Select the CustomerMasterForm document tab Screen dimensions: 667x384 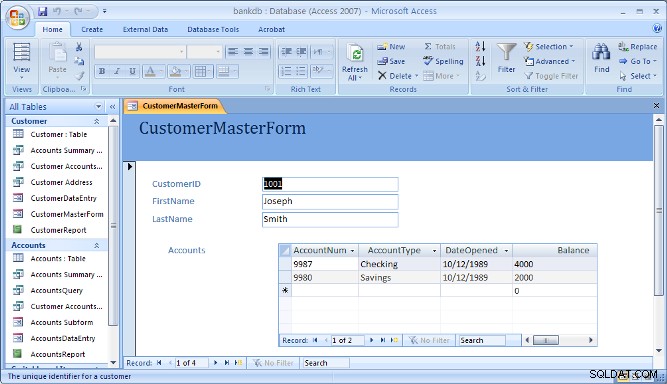tap(175, 106)
